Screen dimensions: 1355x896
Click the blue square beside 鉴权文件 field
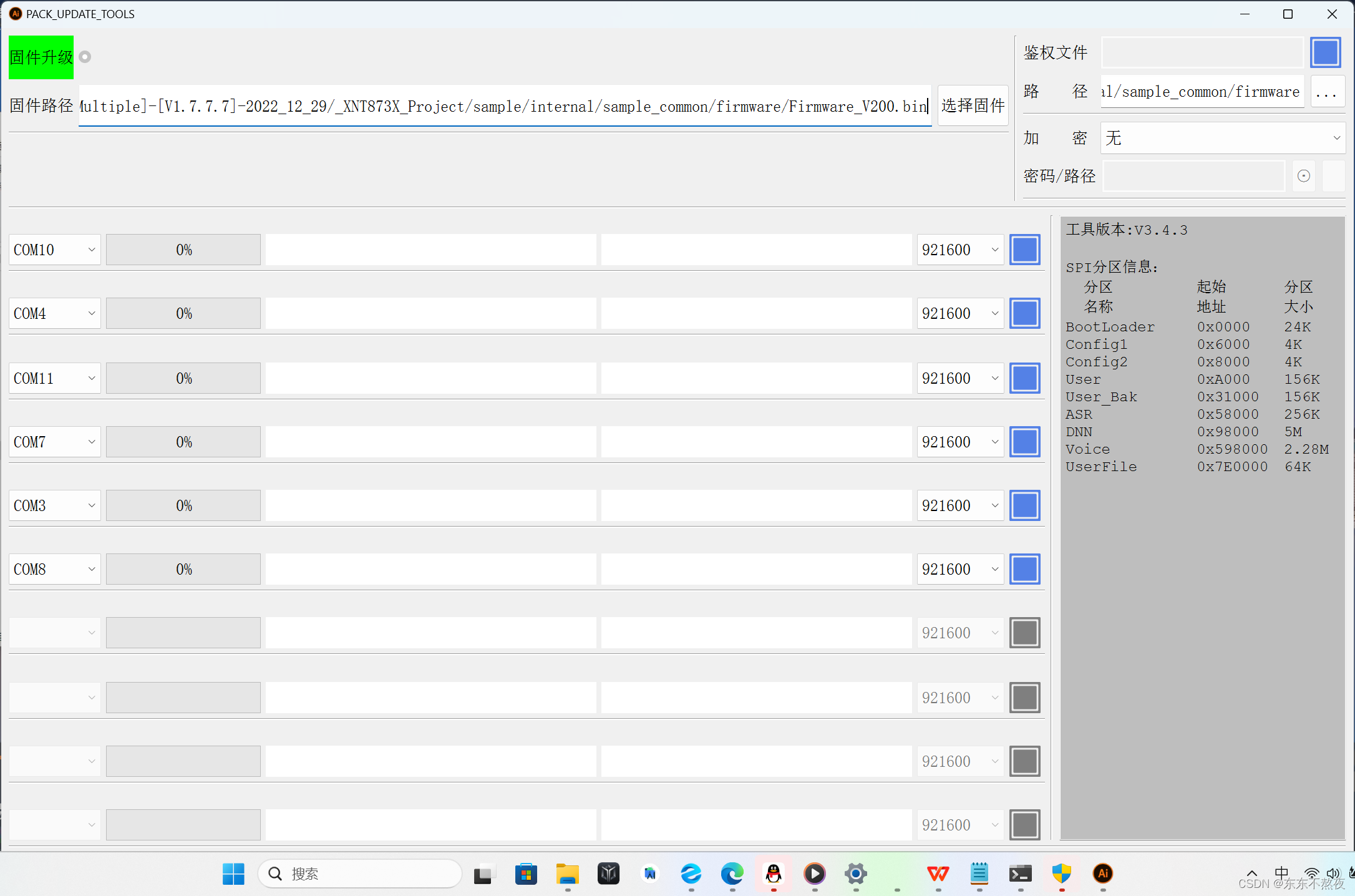(1325, 52)
